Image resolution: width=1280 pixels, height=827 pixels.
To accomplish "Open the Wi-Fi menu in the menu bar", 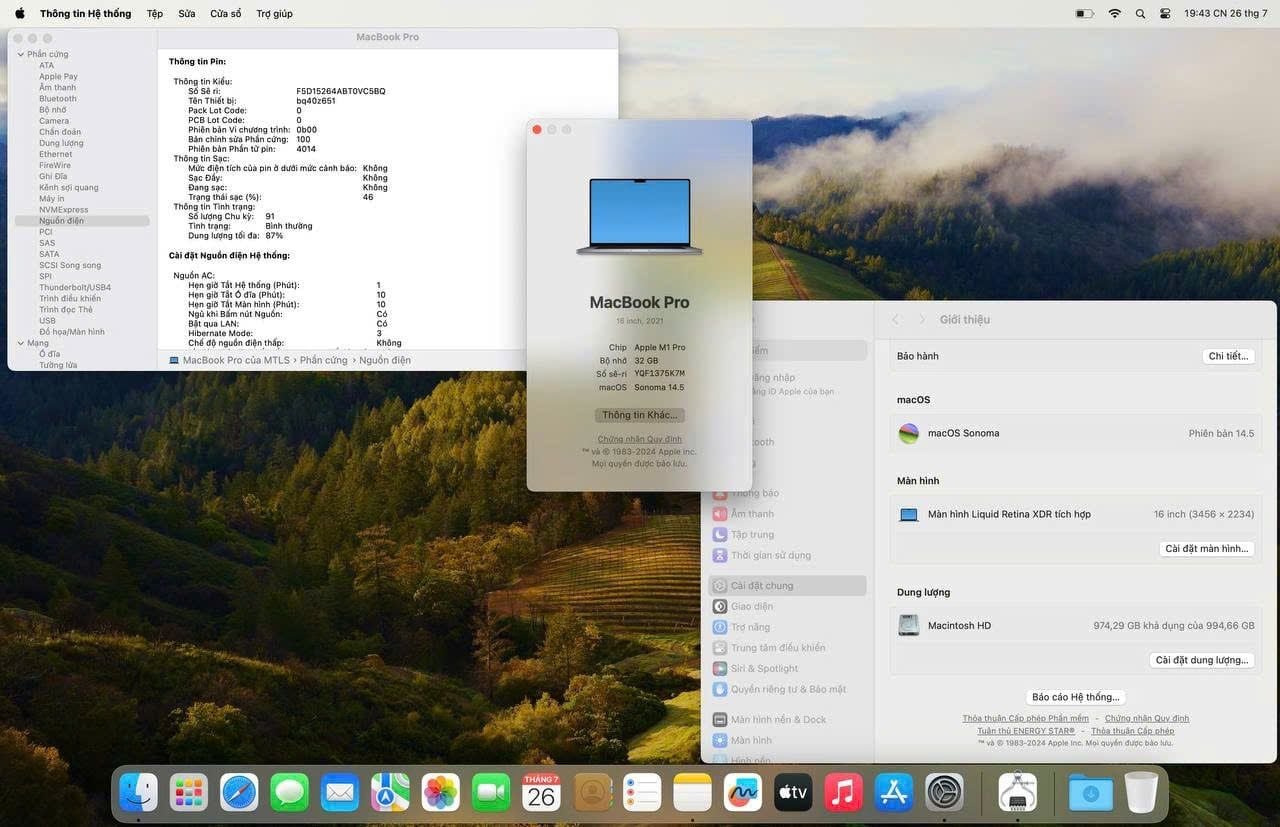I will coord(1115,14).
